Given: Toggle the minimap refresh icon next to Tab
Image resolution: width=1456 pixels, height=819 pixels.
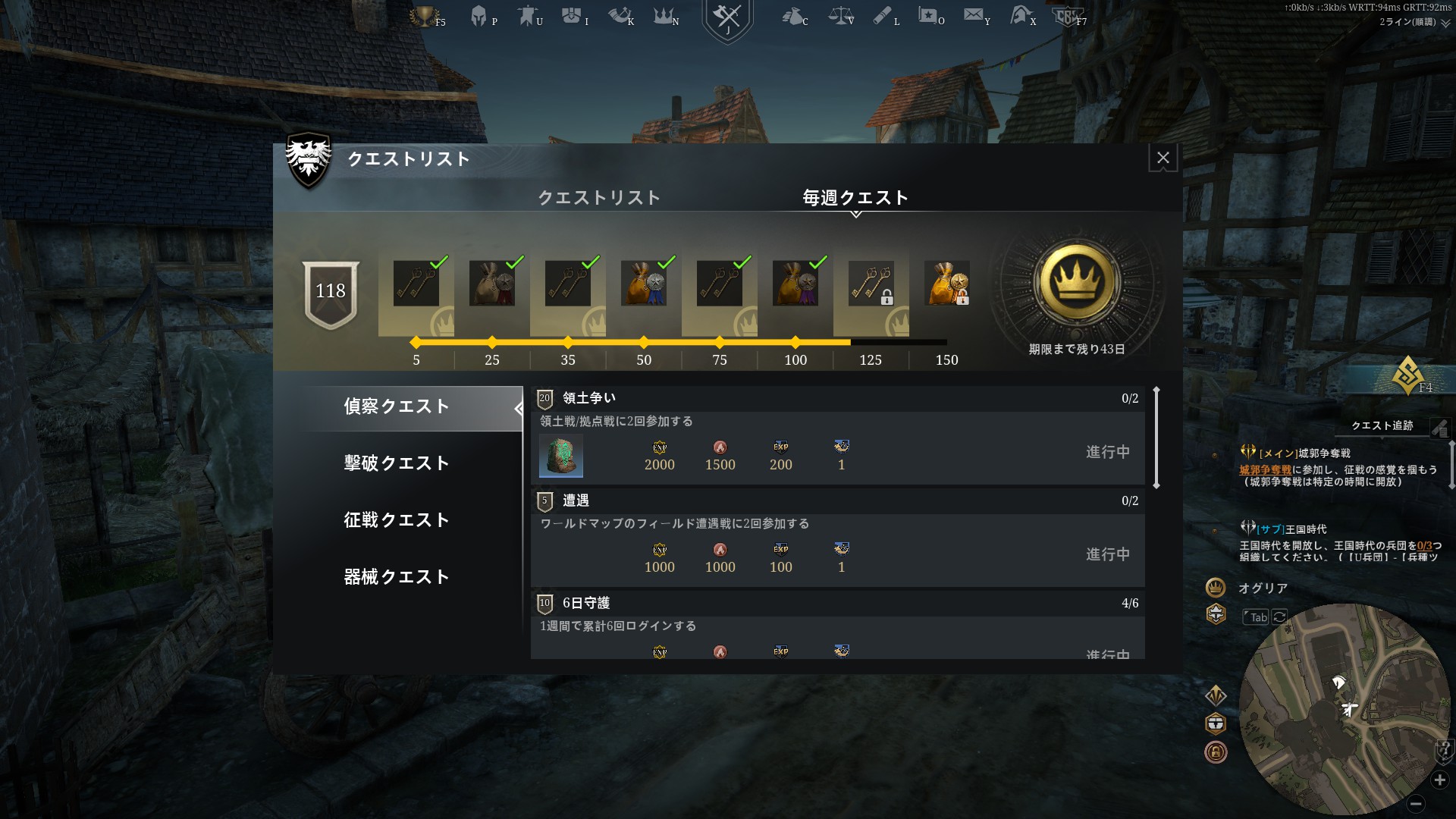Looking at the screenshot, I should [1279, 617].
